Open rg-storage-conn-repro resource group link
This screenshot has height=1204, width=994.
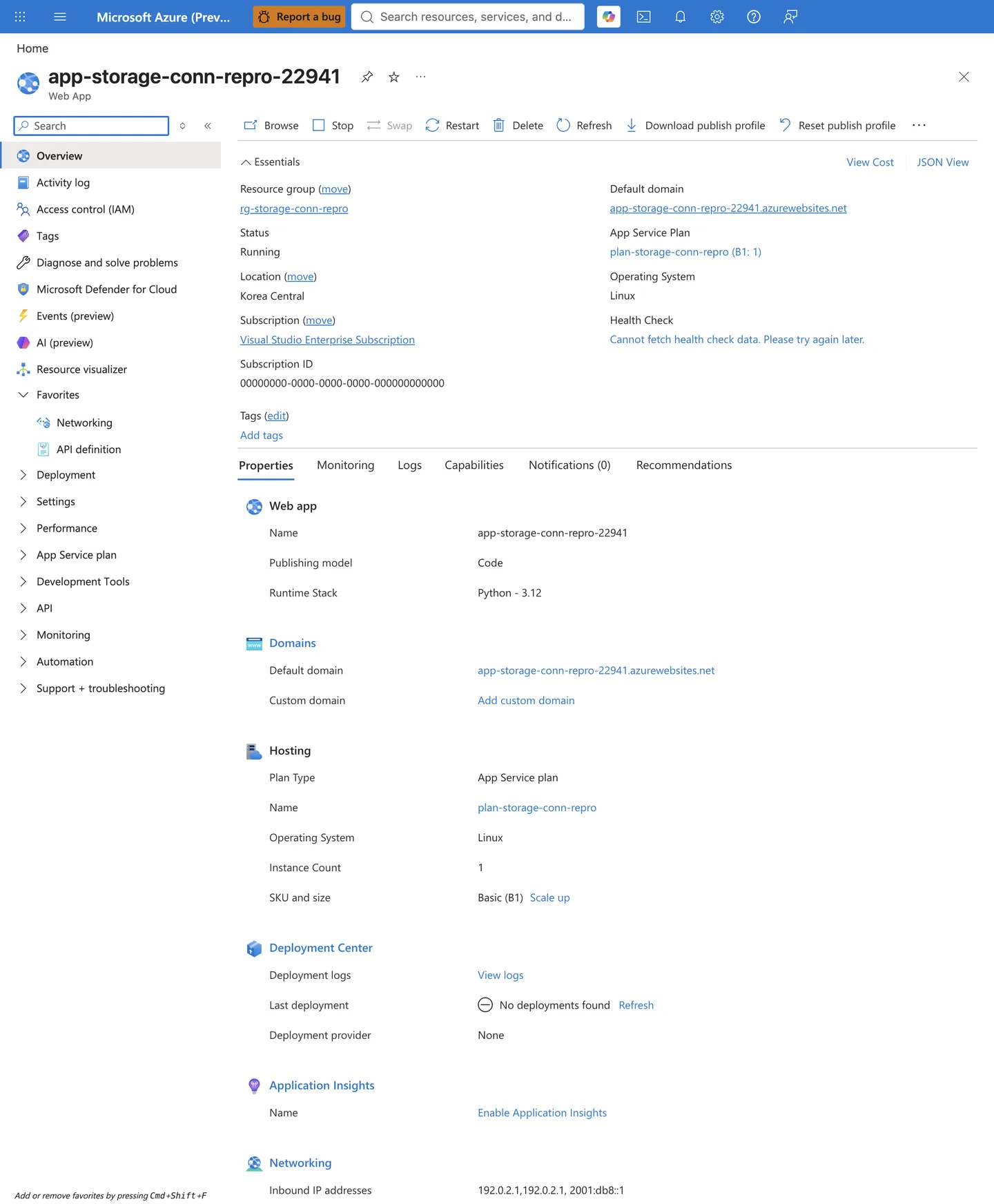294,208
